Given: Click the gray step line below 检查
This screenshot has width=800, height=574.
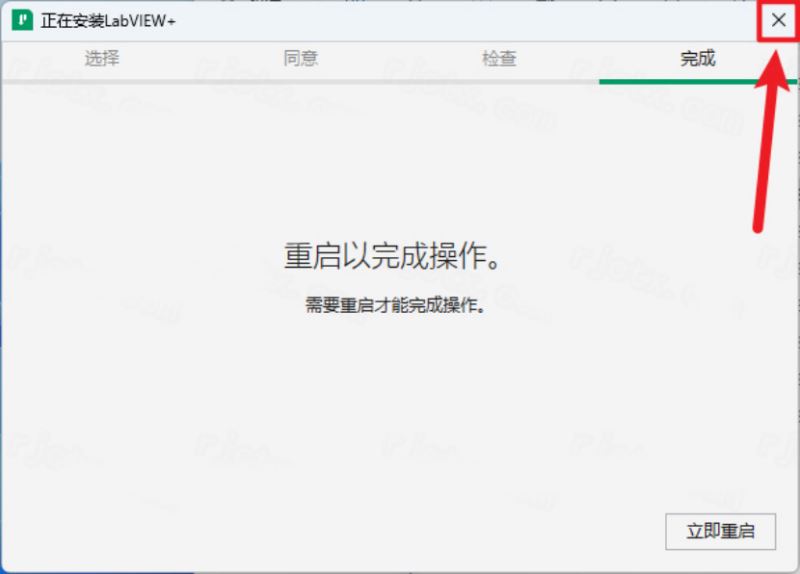Looking at the screenshot, I should pos(499,81).
